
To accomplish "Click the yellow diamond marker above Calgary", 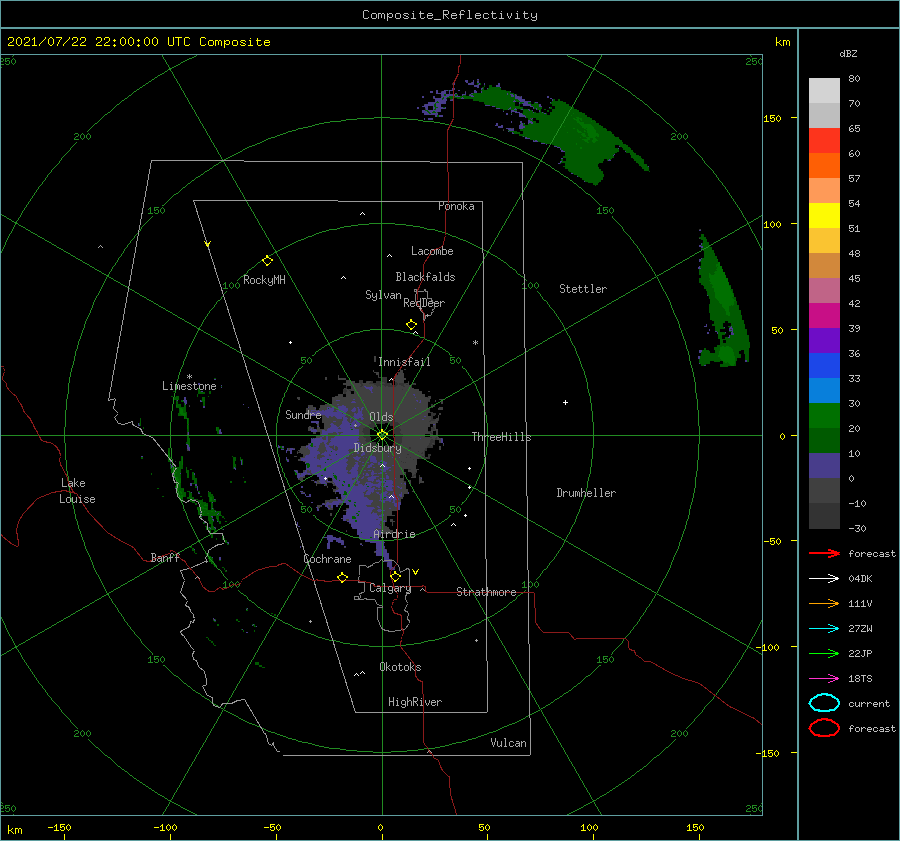I will (x=395, y=576).
